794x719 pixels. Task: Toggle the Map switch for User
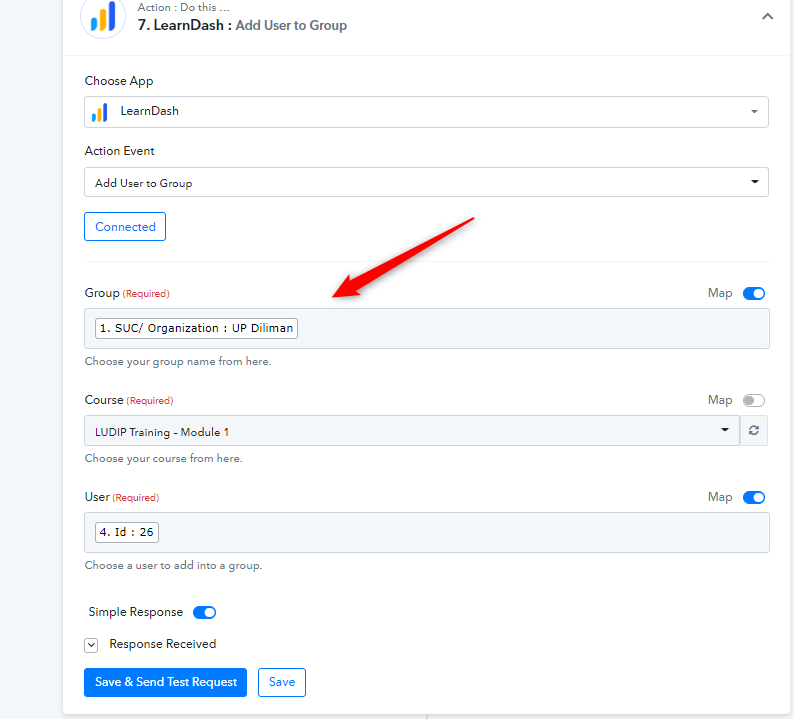pyautogui.click(x=753, y=497)
